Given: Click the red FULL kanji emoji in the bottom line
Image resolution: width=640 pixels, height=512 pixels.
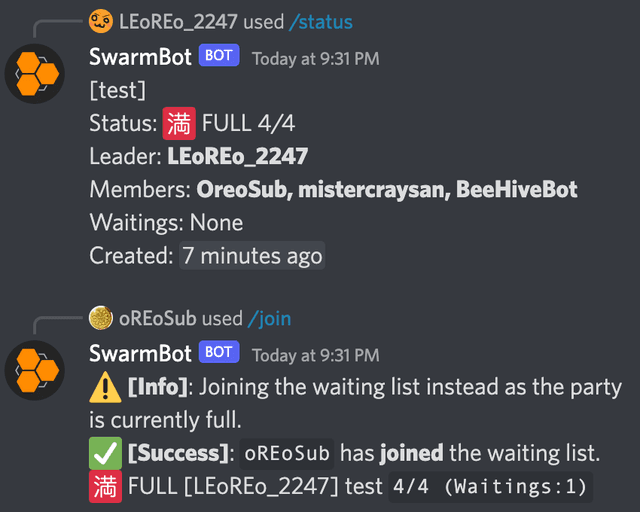Looking at the screenshot, I should 105,487.
